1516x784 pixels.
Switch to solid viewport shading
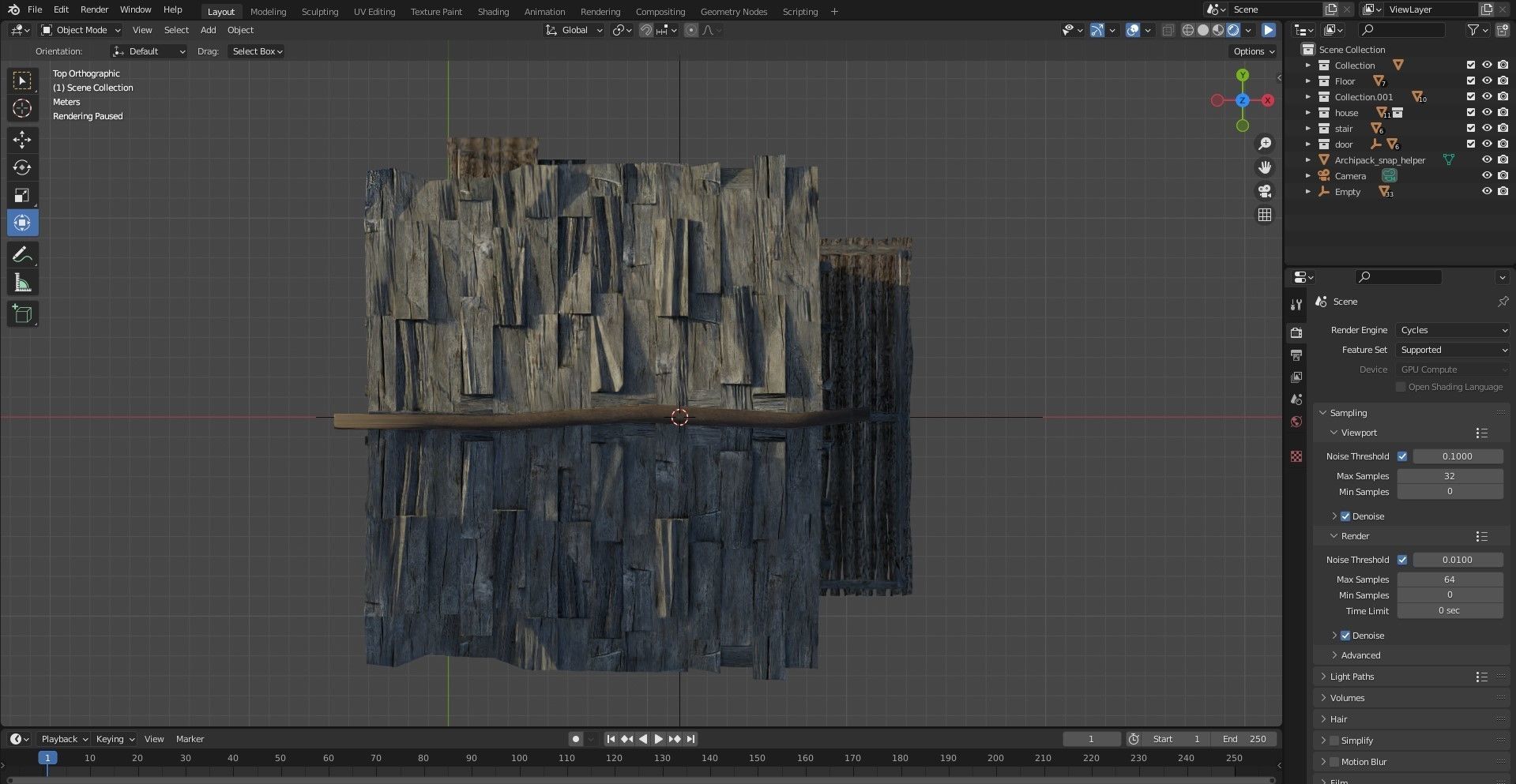pyautogui.click(x=1203, y=30)
